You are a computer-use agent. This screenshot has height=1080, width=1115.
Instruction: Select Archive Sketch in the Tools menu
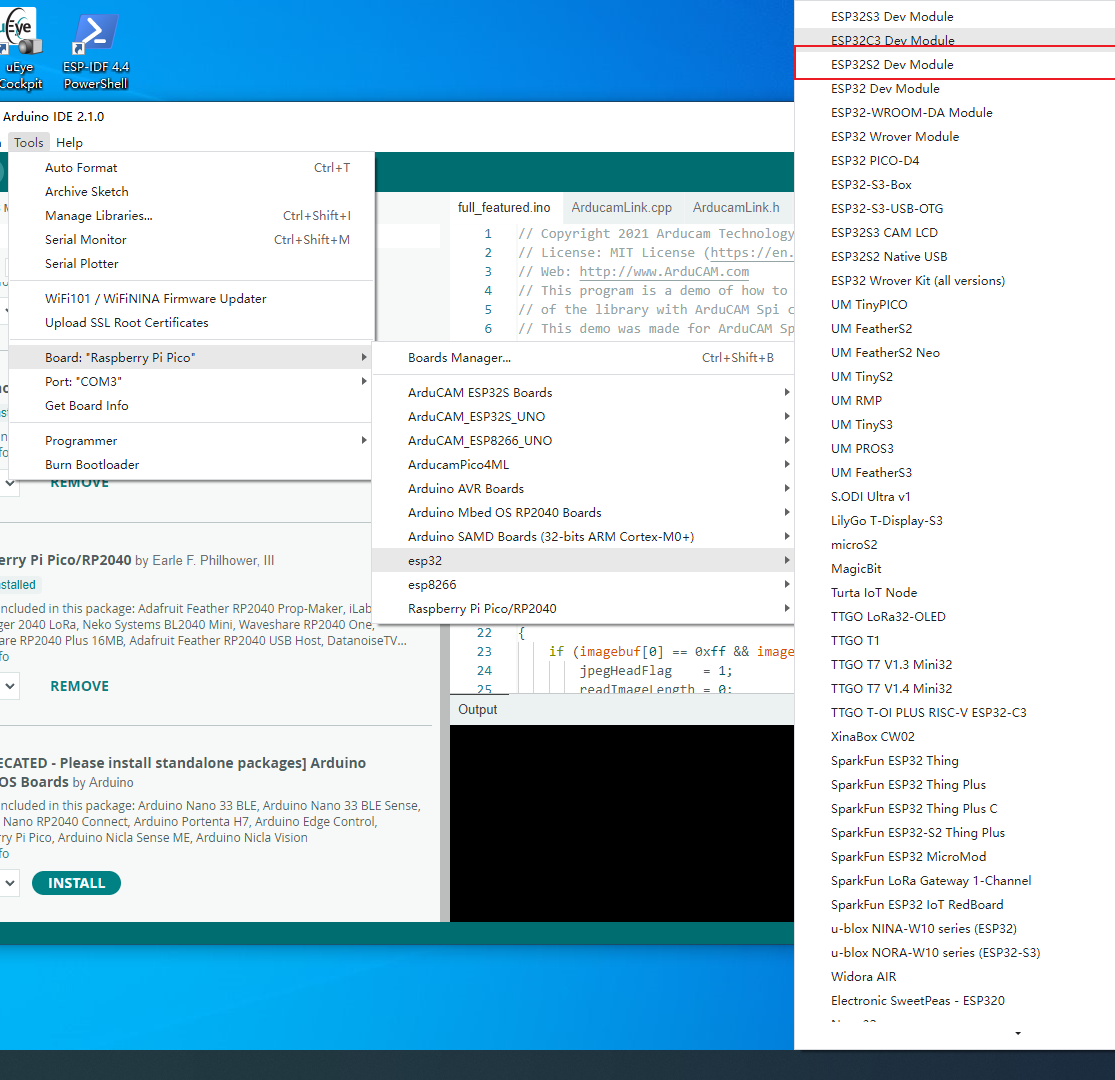(191, 192)
